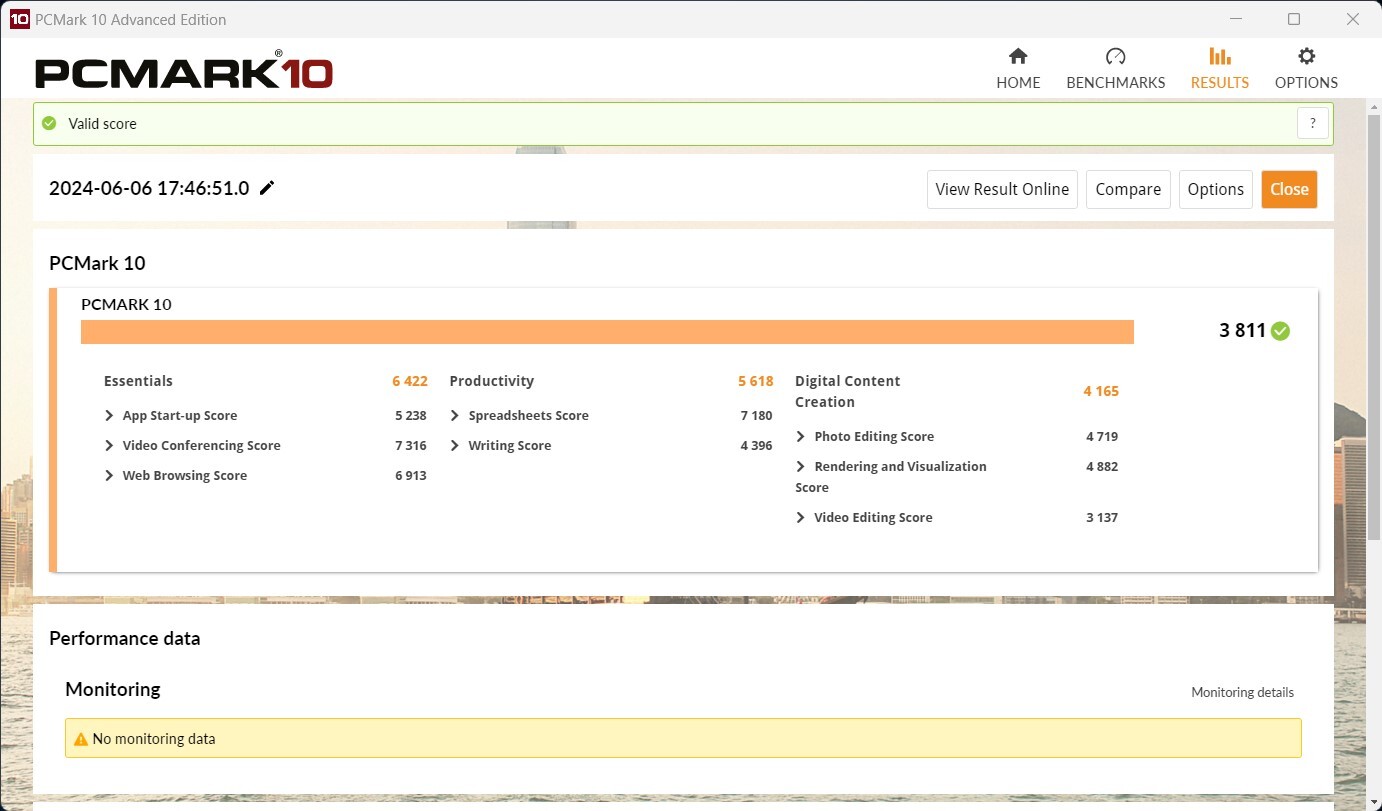The width and height of the screenshot is (1382, 811).
Task: Expand the Web Browsing Score row
Action: tap(109, 476)
